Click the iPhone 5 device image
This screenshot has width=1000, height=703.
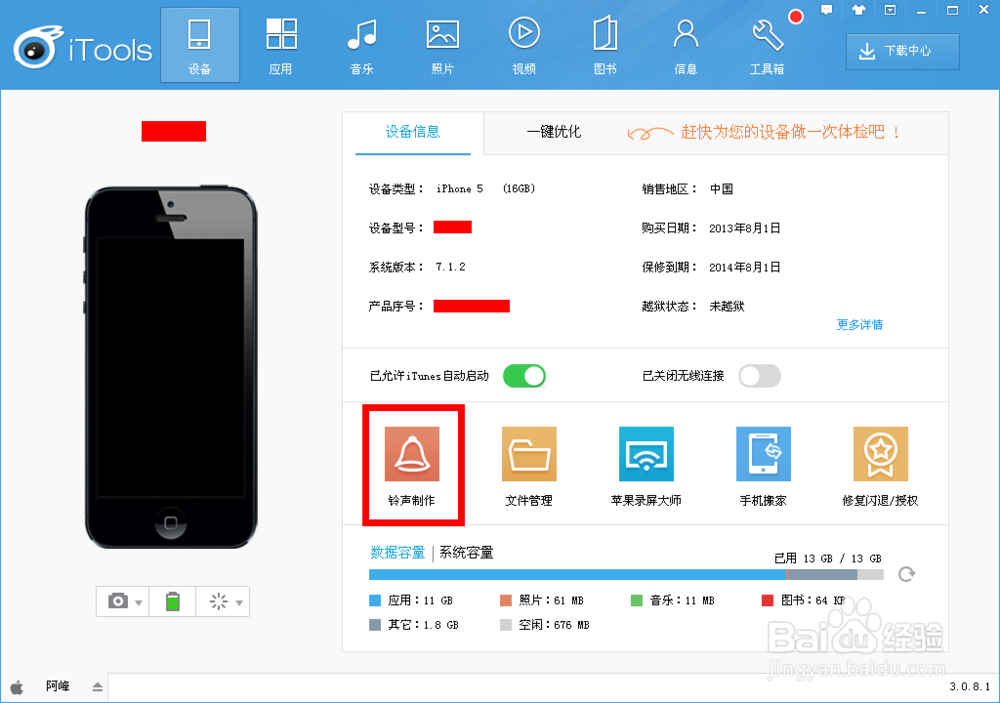point(171,367)
